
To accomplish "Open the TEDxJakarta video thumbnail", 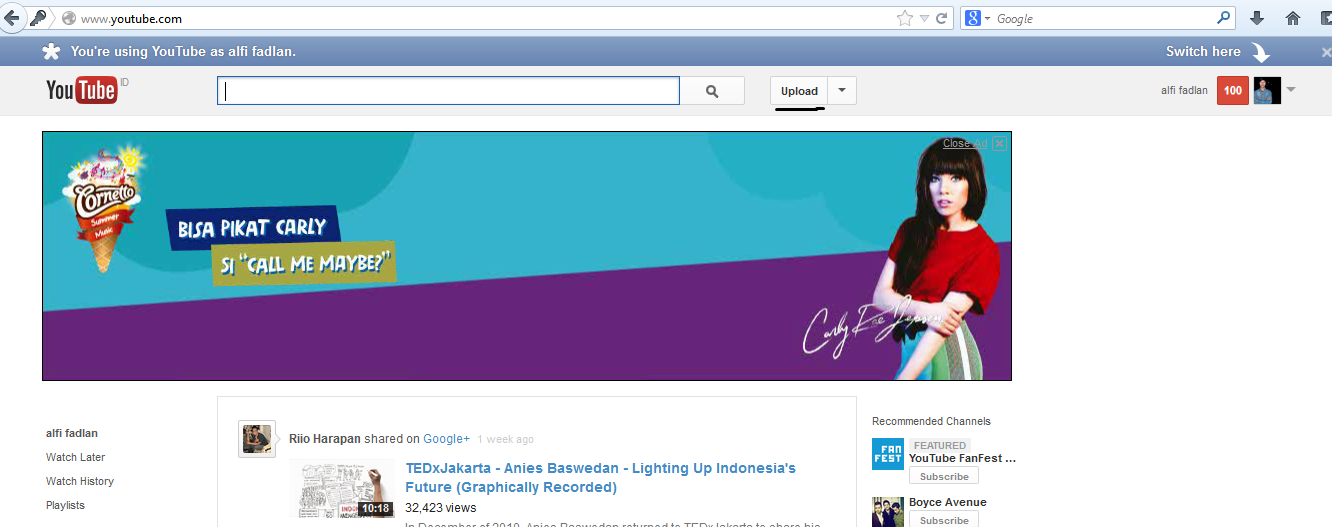I will point(342,489).
